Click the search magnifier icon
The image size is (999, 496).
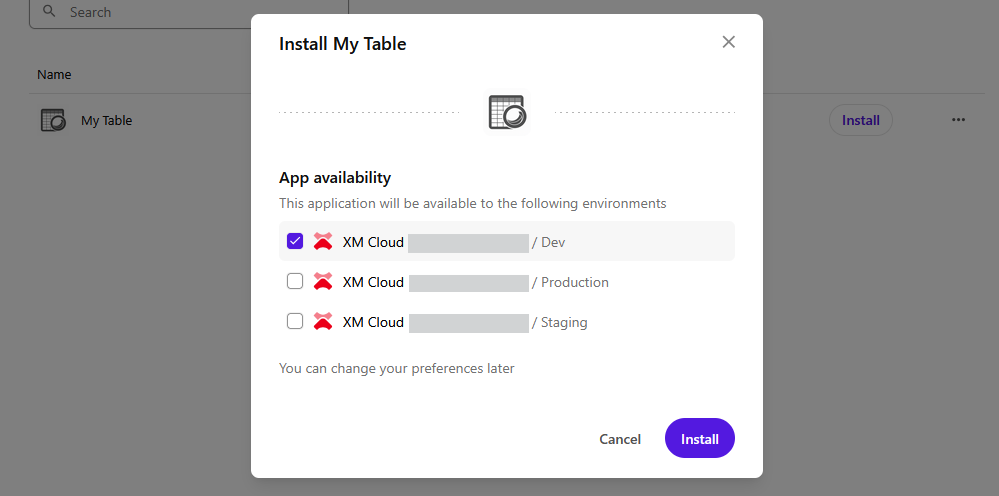coord(49,13)
